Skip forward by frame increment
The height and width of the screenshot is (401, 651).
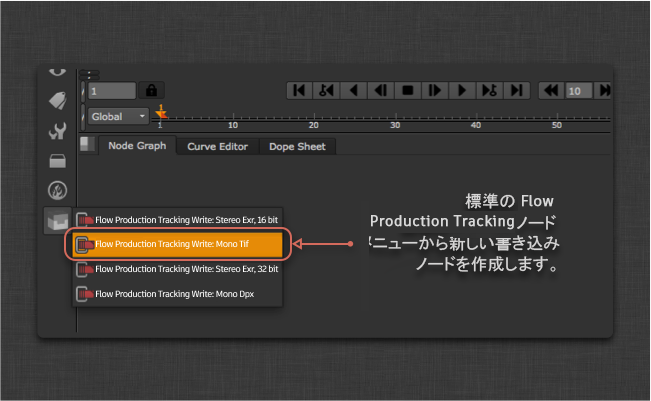coord(604,90)
